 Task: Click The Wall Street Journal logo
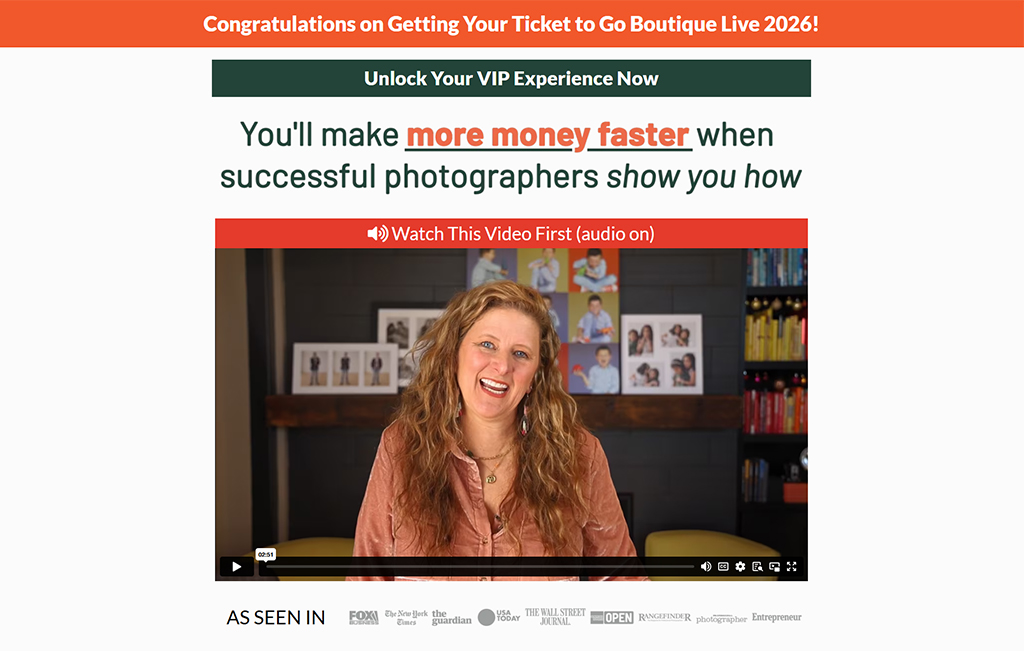(555, 616)
